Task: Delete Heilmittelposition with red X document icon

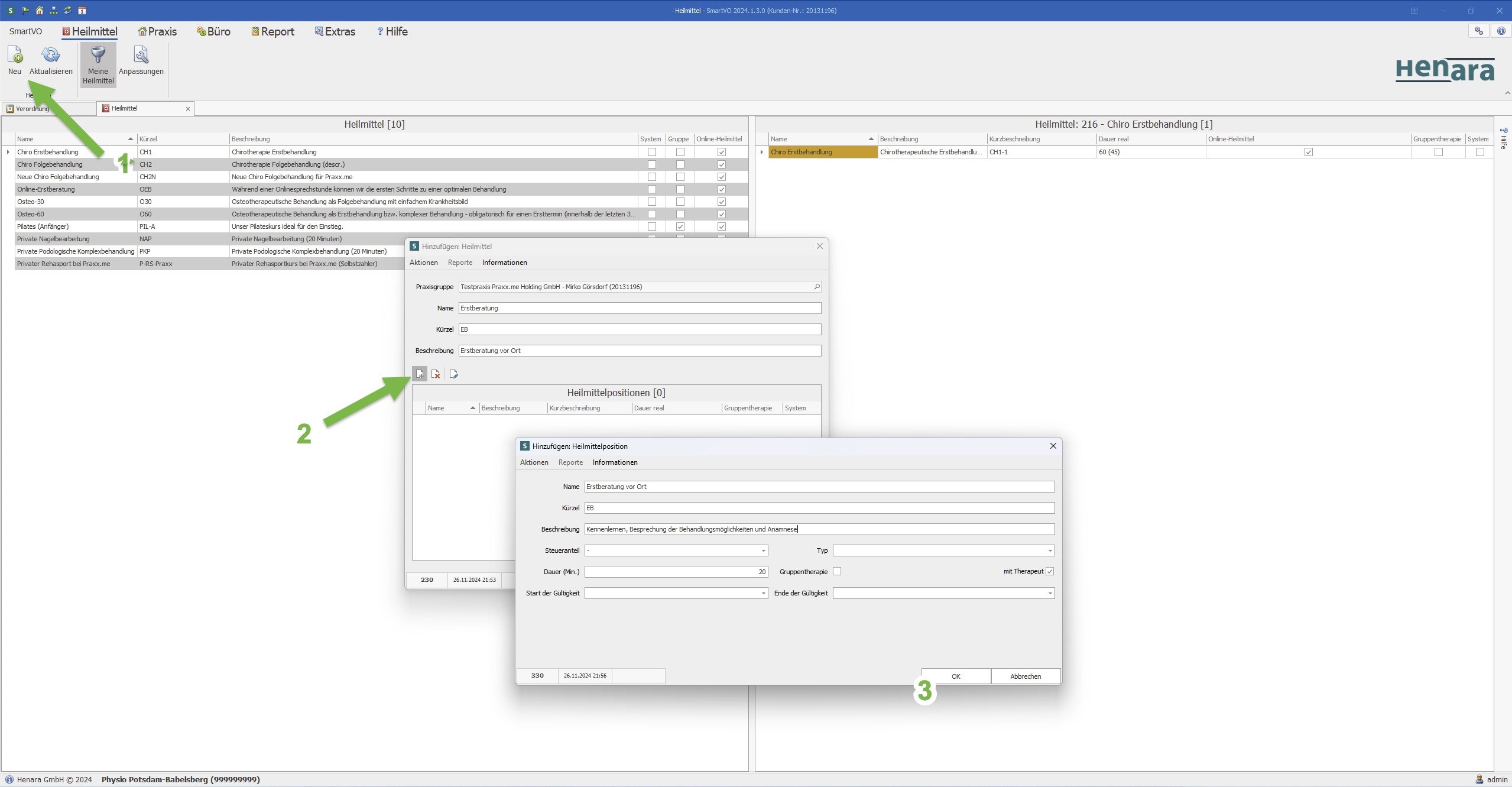Action: pyautogui.click(x=436, y=374)
